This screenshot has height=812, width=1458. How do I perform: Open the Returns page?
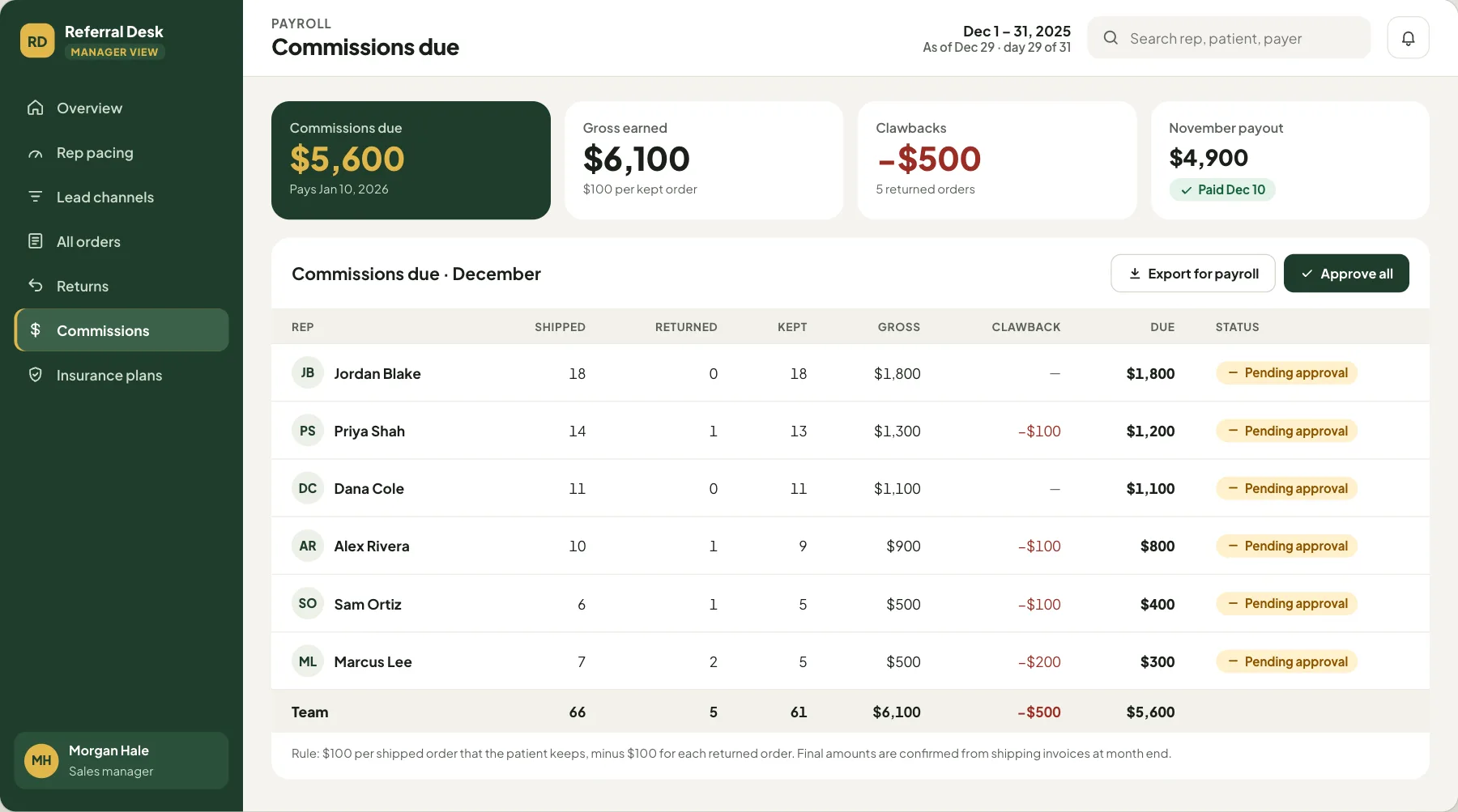pos(122,286)
